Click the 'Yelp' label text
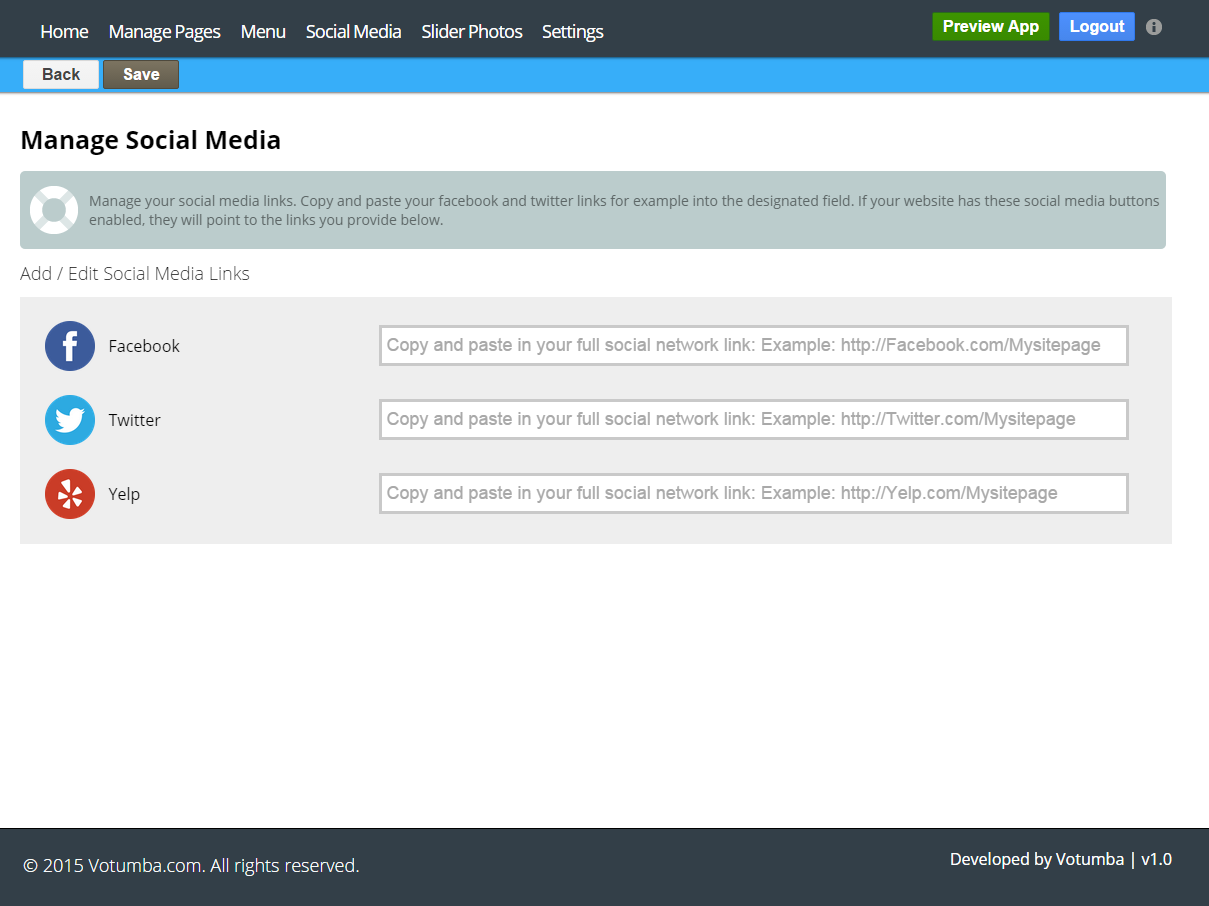This screenshot has width=1209, height=906. pyautogui.click(x=124, y=494)
